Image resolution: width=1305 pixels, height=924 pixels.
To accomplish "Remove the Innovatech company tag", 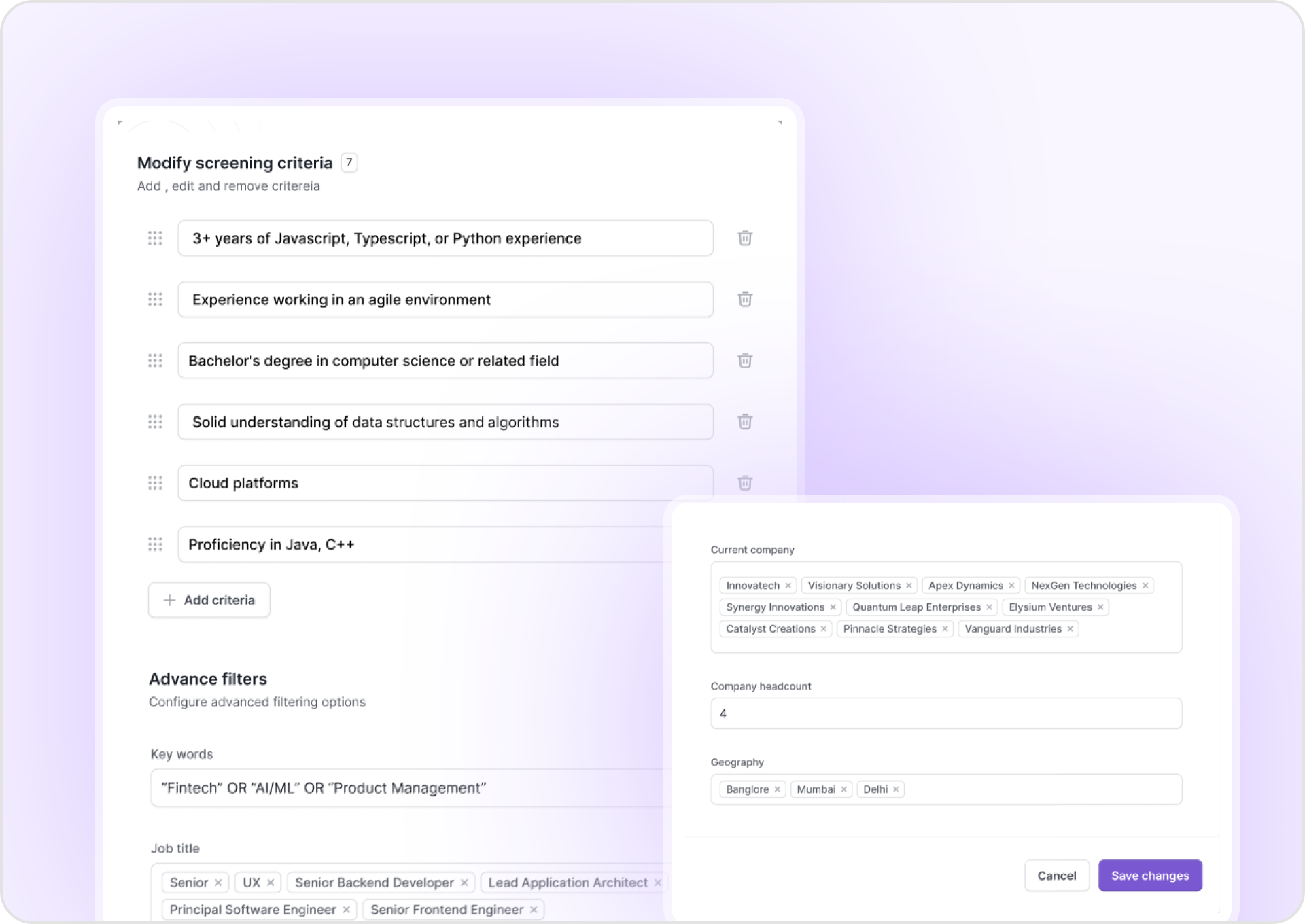I will point(788,586).
